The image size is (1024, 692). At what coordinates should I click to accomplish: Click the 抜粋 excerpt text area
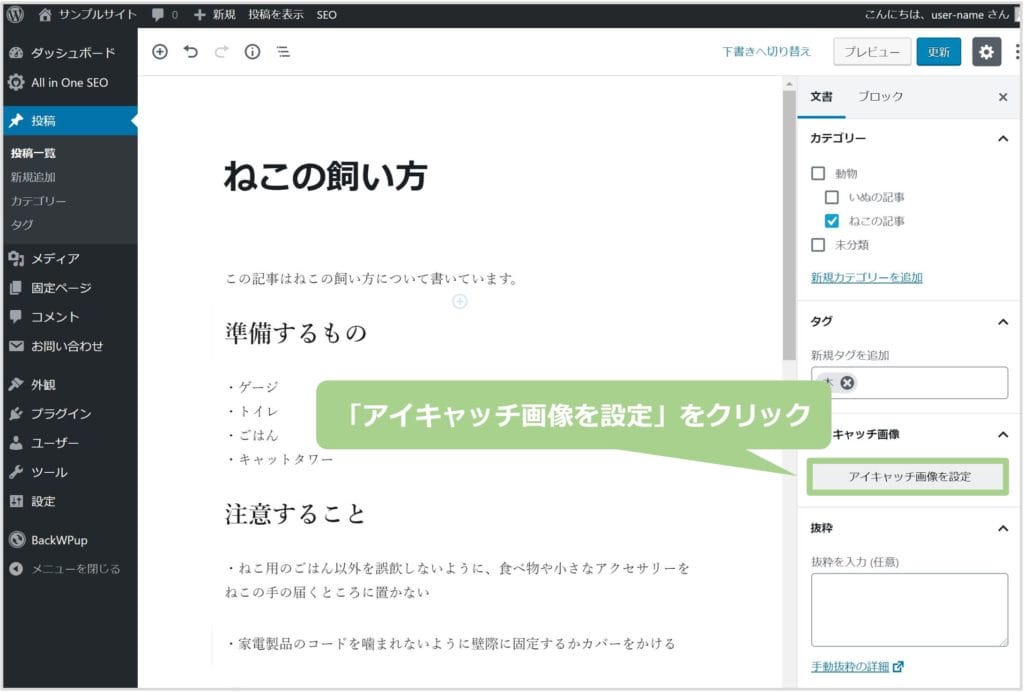coord(908,609)
